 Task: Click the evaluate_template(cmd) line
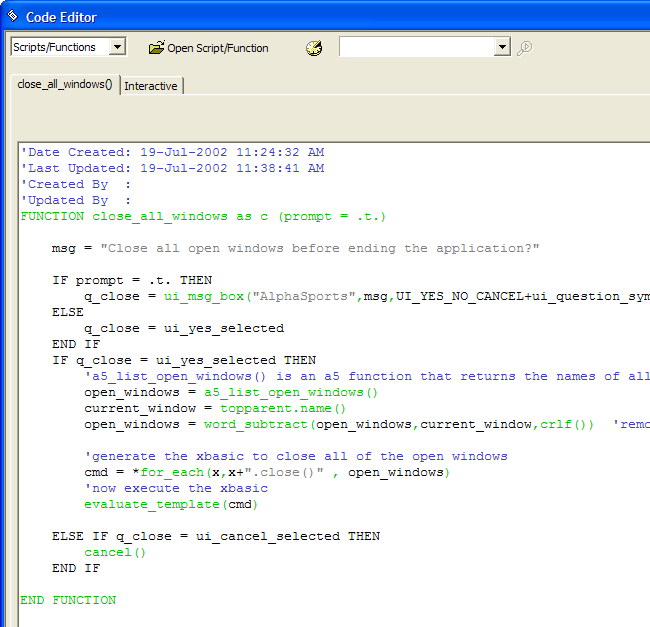click(x=171, y=504)
